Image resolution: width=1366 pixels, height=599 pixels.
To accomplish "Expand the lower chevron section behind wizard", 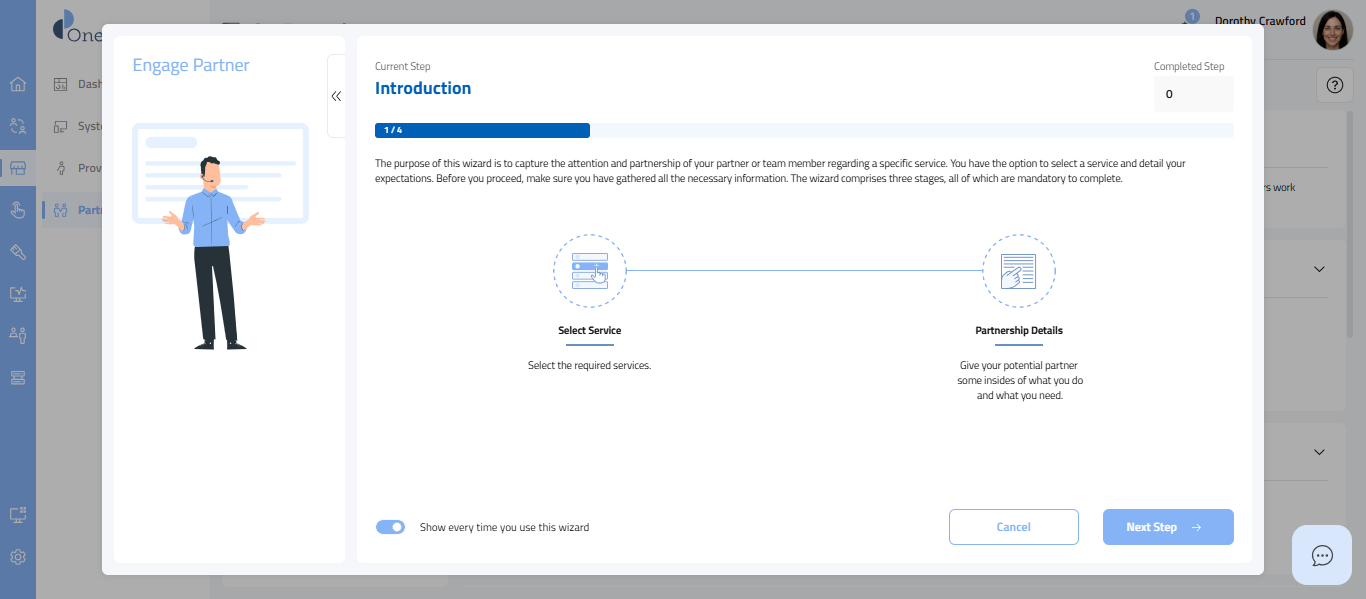I will click(x=1318, y=452).
